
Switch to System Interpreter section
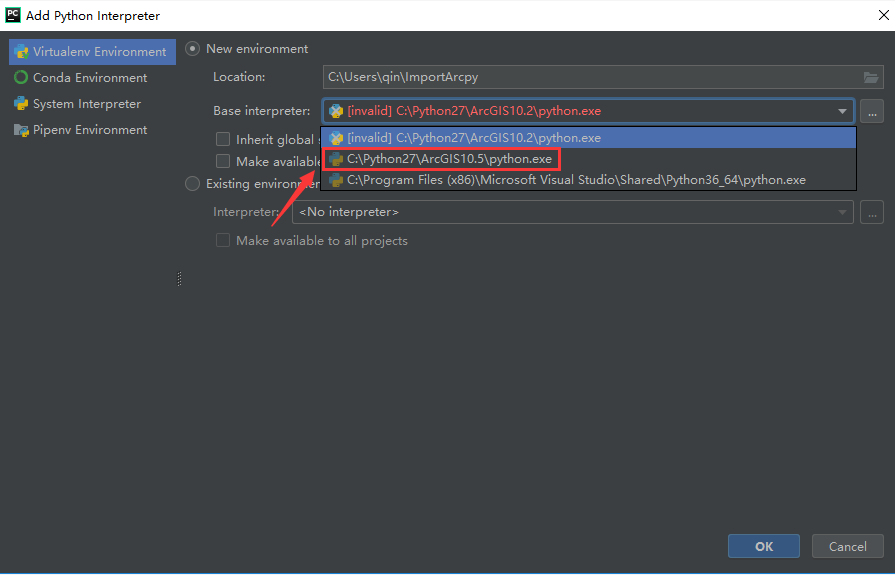pos(86,104)
